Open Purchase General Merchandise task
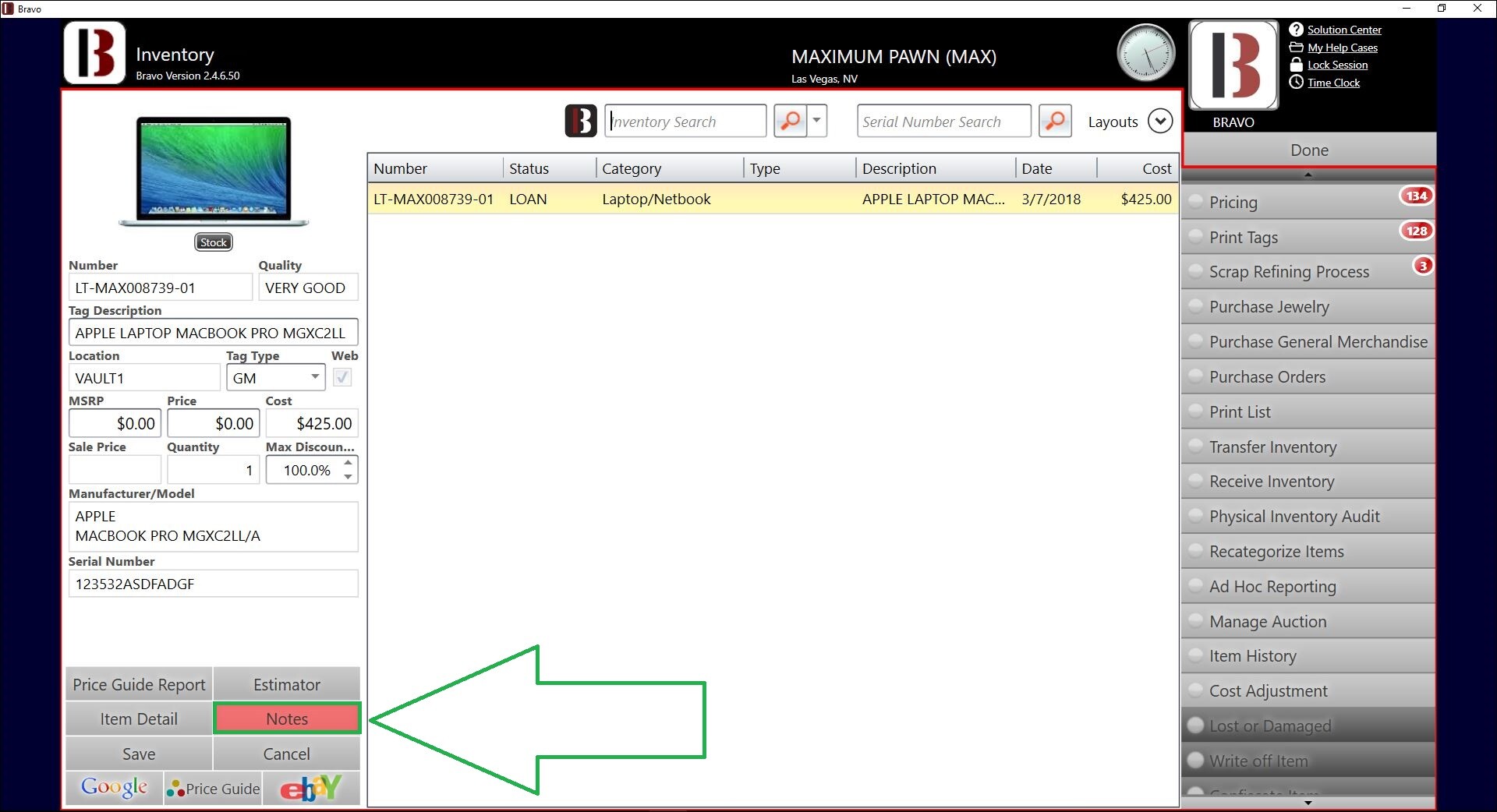 pos(1308,341)
